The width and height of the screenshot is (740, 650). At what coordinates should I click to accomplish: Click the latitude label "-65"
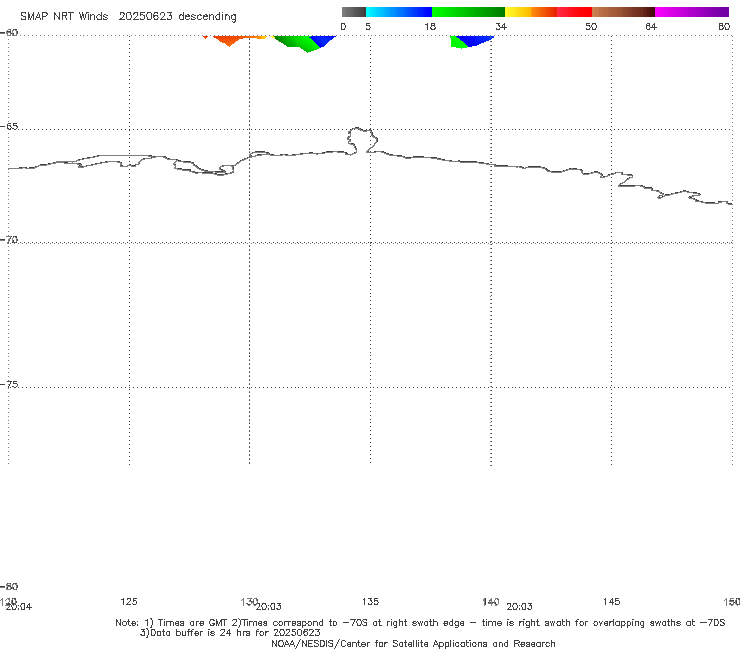pyautogui.click(x=9, y=127)
